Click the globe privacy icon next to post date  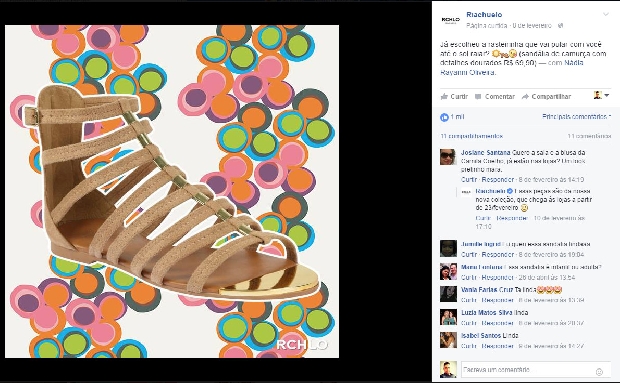point(560,26)
